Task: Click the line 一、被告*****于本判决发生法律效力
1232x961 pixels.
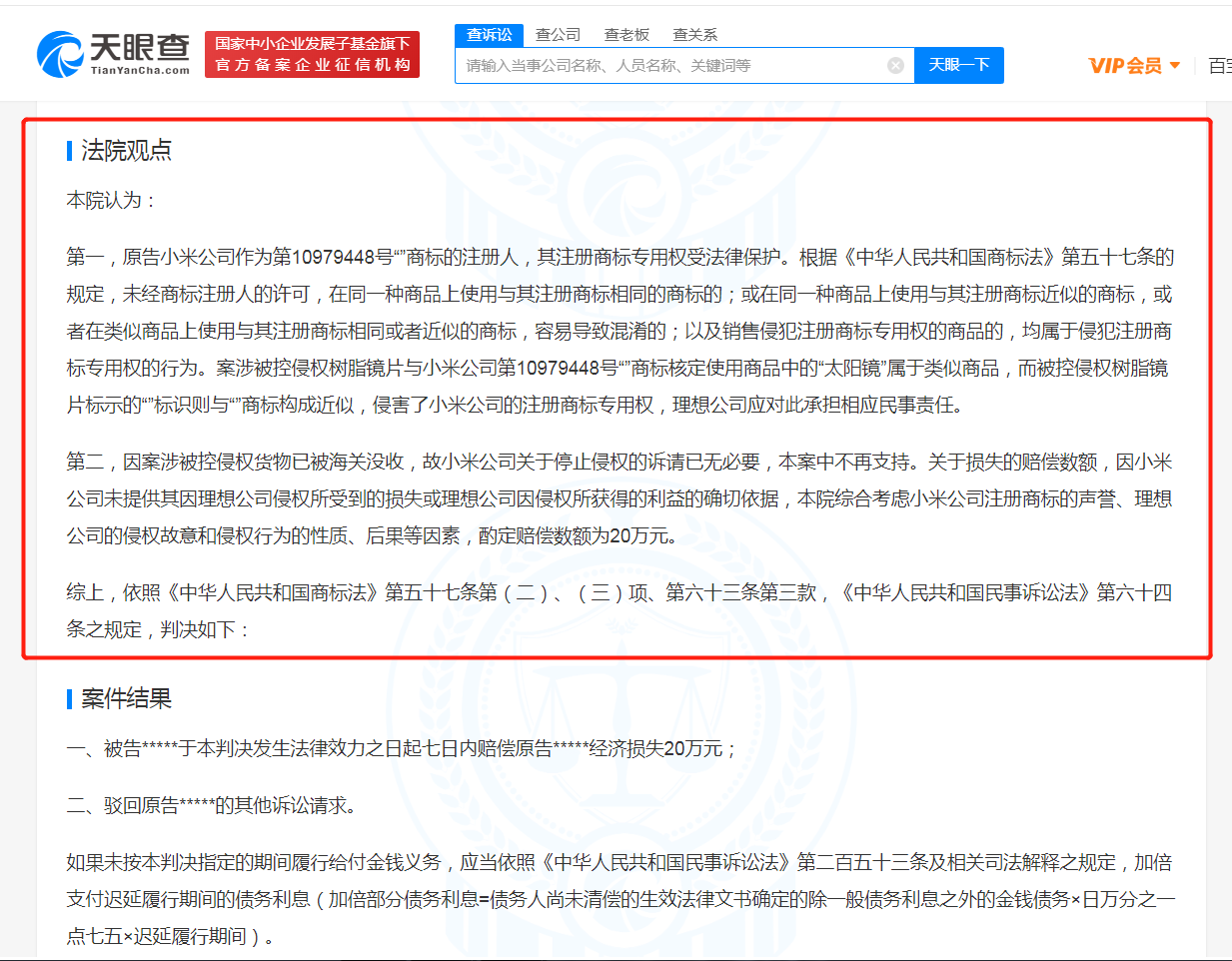Action: click(402, 748)
